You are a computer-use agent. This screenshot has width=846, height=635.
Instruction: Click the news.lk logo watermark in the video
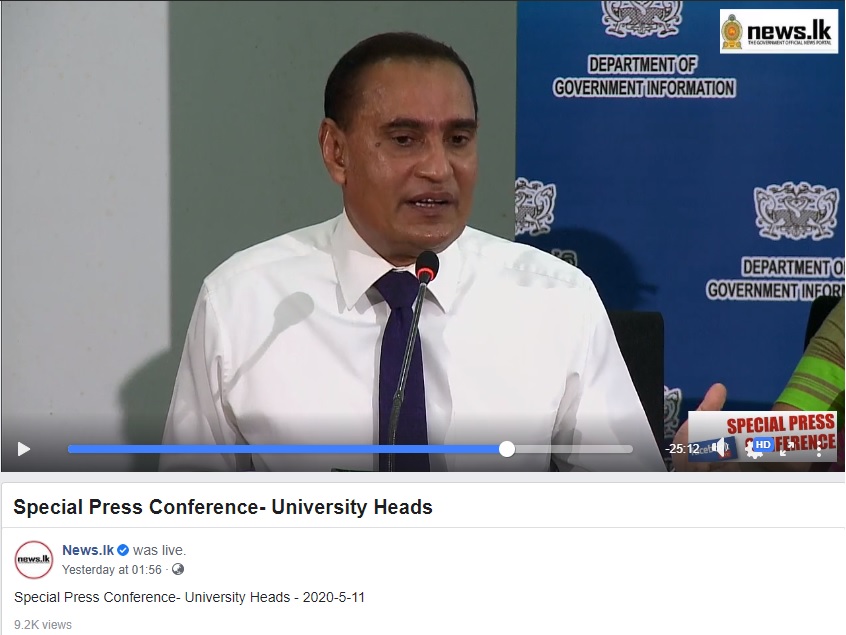pyautogui.click(x=779, y=31)
